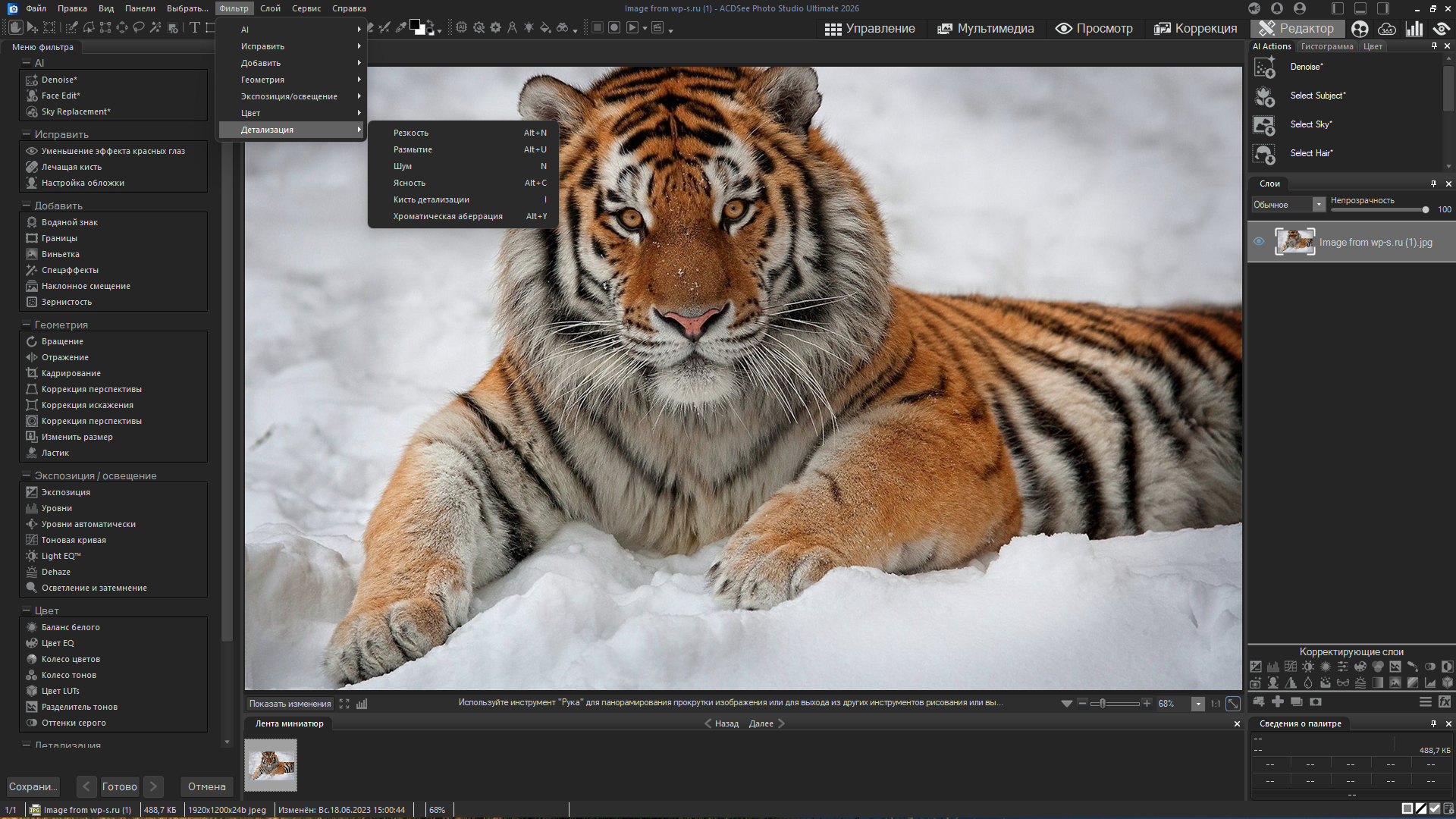1456x819 pixels.
Task: Add a Levels adjustment layer (histogram icon)
Action: tap(1273, 667)
